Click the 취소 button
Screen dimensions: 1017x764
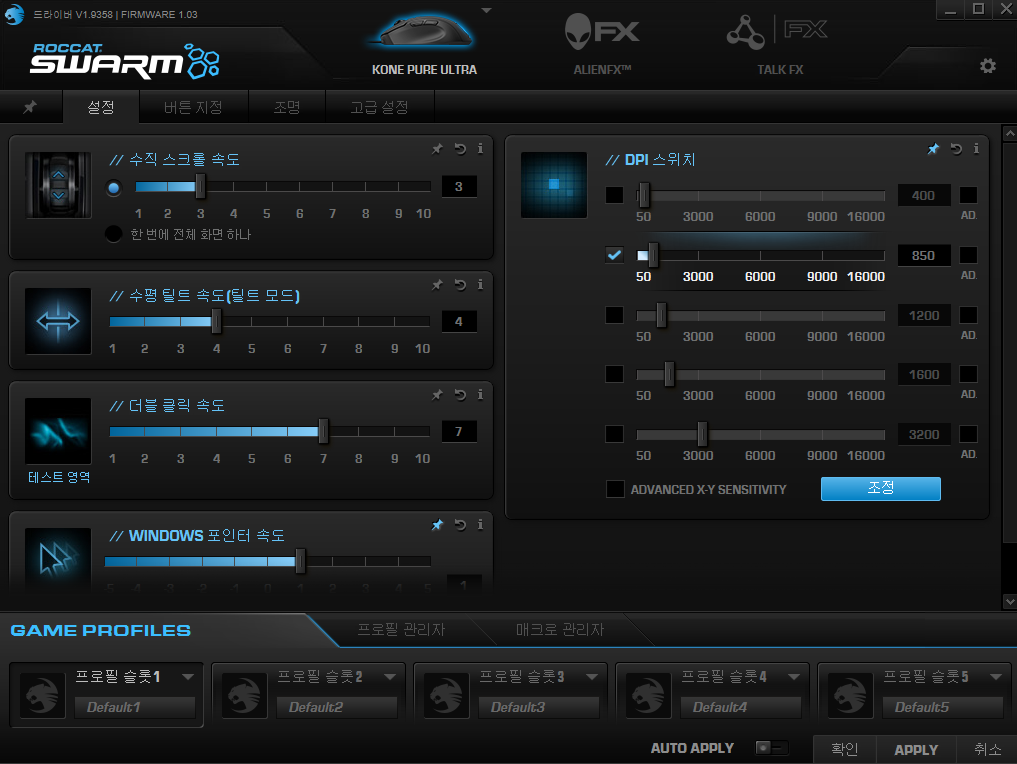(x=987, y=749)
